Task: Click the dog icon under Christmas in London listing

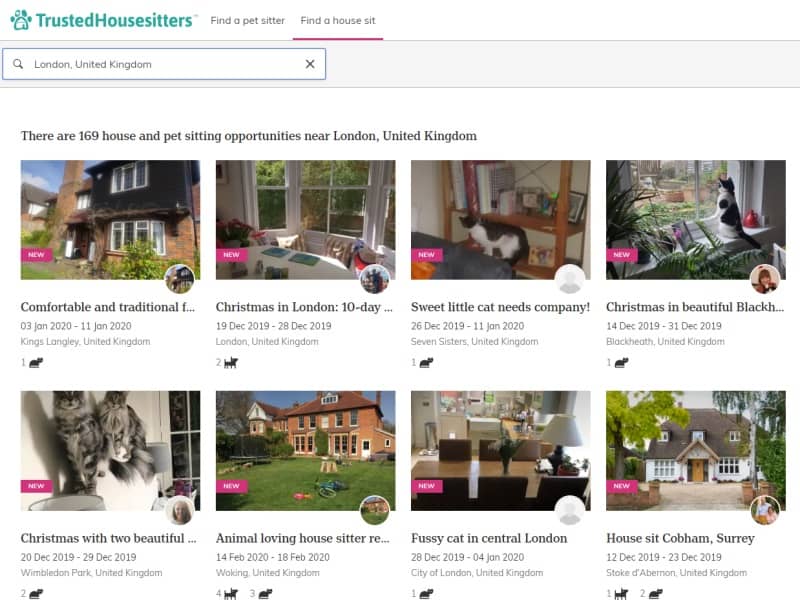Action: 231,363
